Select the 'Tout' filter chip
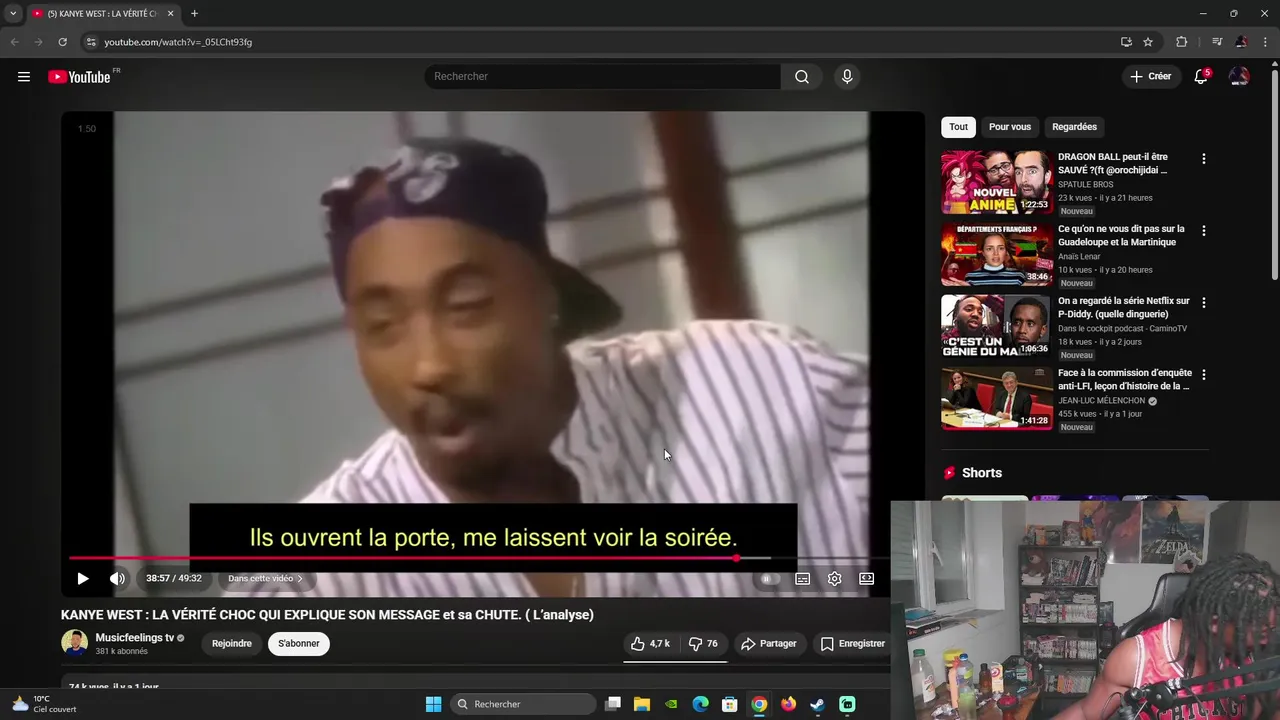 (x=958, y=127)
